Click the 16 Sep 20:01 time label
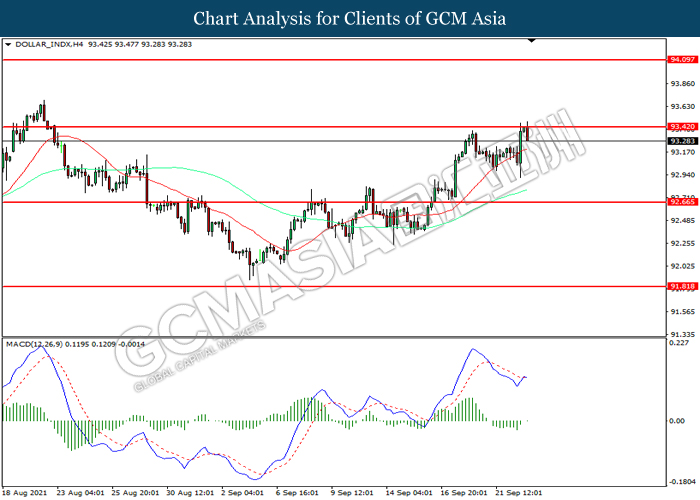The width and height of the screenshot is (700, 500). click(x=464, y=493)
